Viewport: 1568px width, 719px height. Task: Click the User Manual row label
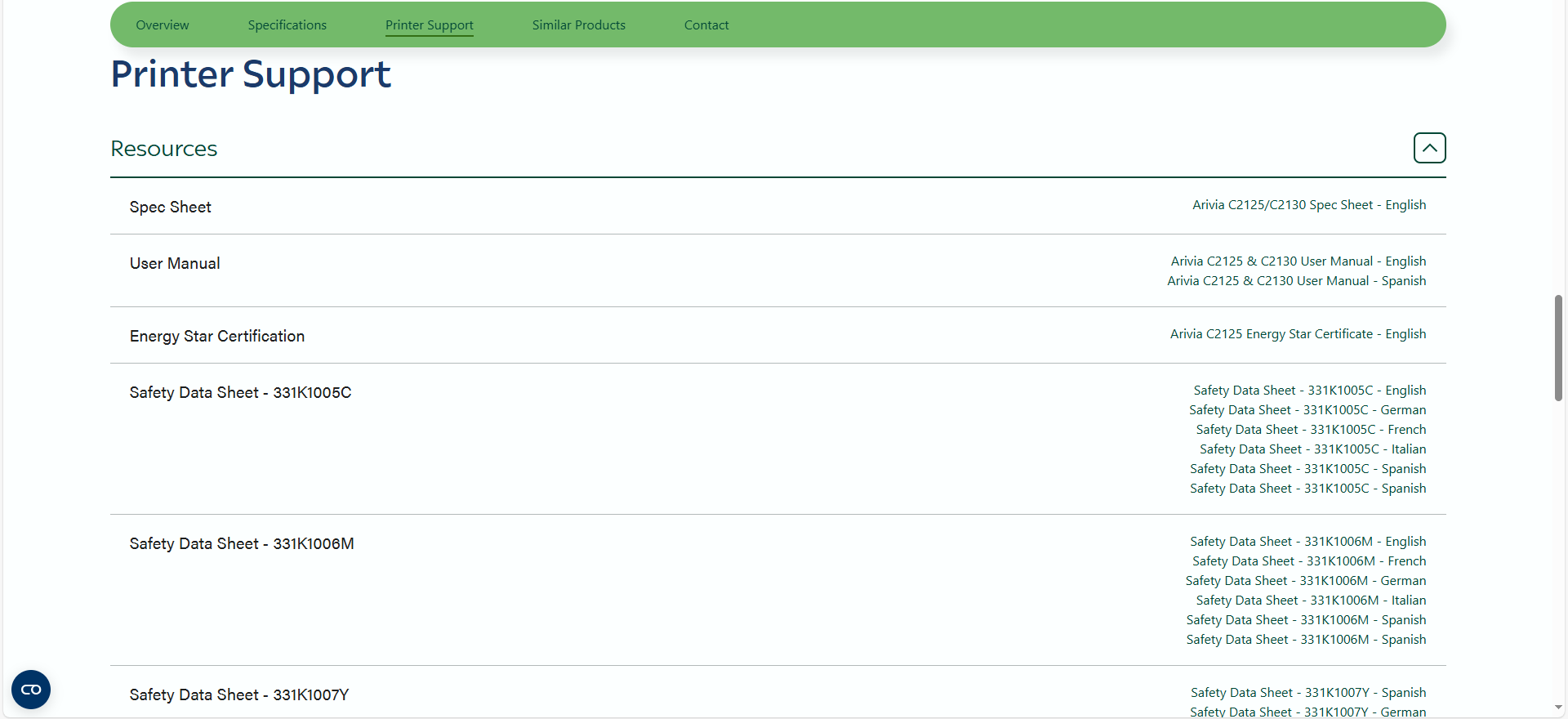(x=175, y=264)
